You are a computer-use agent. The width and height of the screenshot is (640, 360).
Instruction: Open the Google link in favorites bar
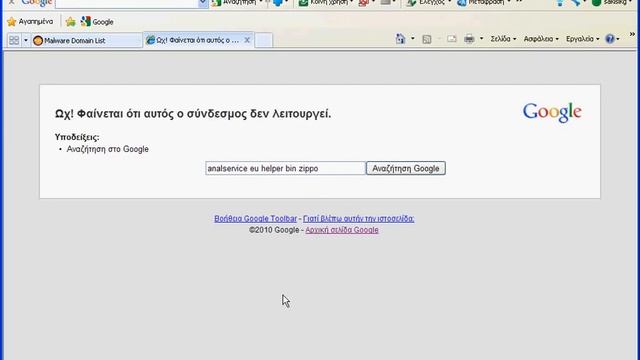[x=97, y=22]
